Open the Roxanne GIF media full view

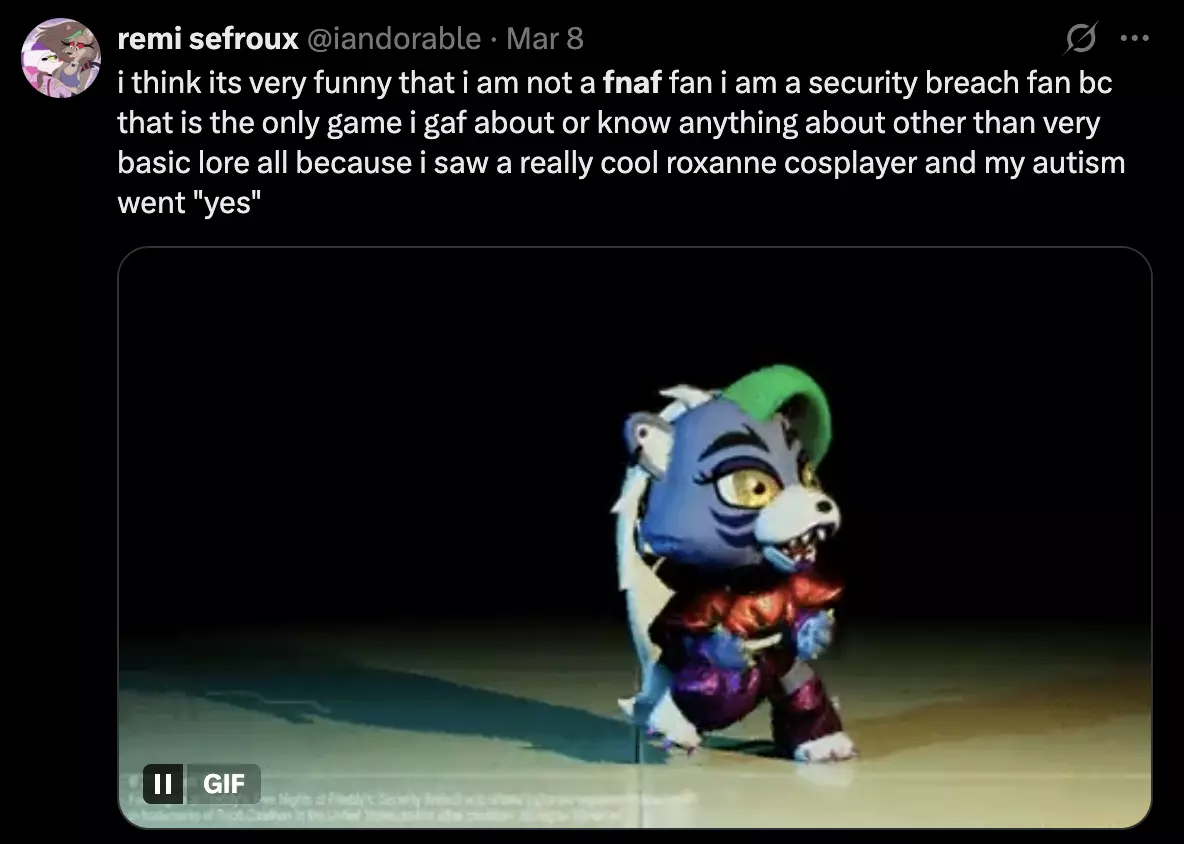coord(635,538)
